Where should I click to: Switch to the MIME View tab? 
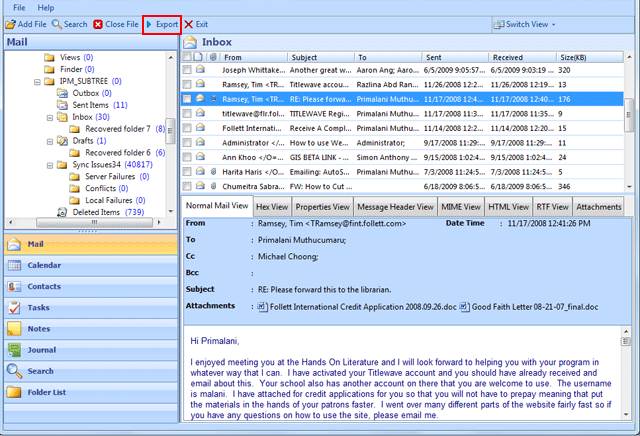tap(461, 207)
